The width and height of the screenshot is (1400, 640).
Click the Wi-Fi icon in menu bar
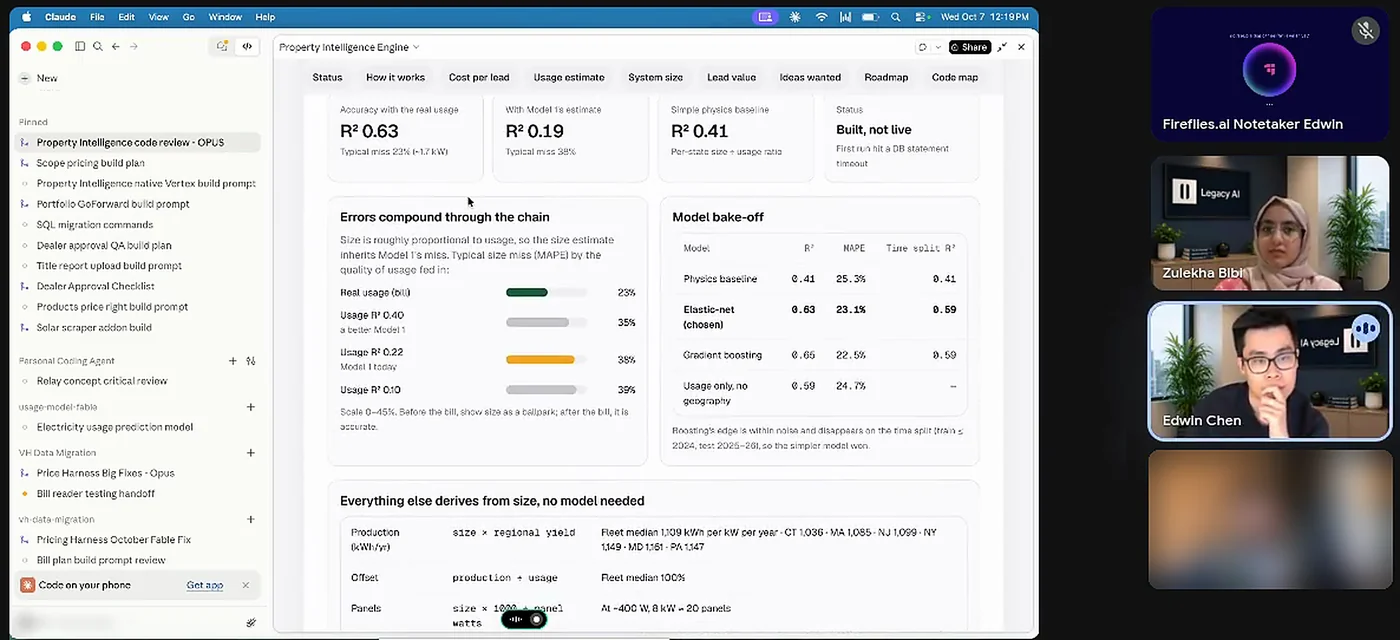[822, 17]
